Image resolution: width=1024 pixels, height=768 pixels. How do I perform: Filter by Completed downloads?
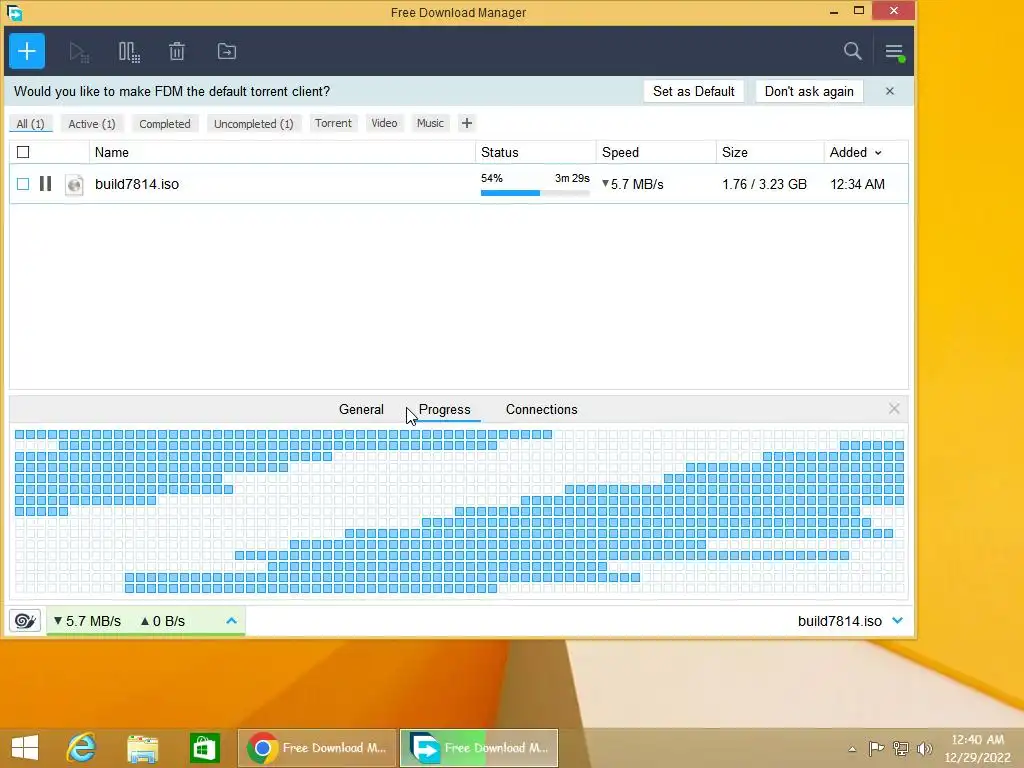pyautogui.click(x=165, y=123)
